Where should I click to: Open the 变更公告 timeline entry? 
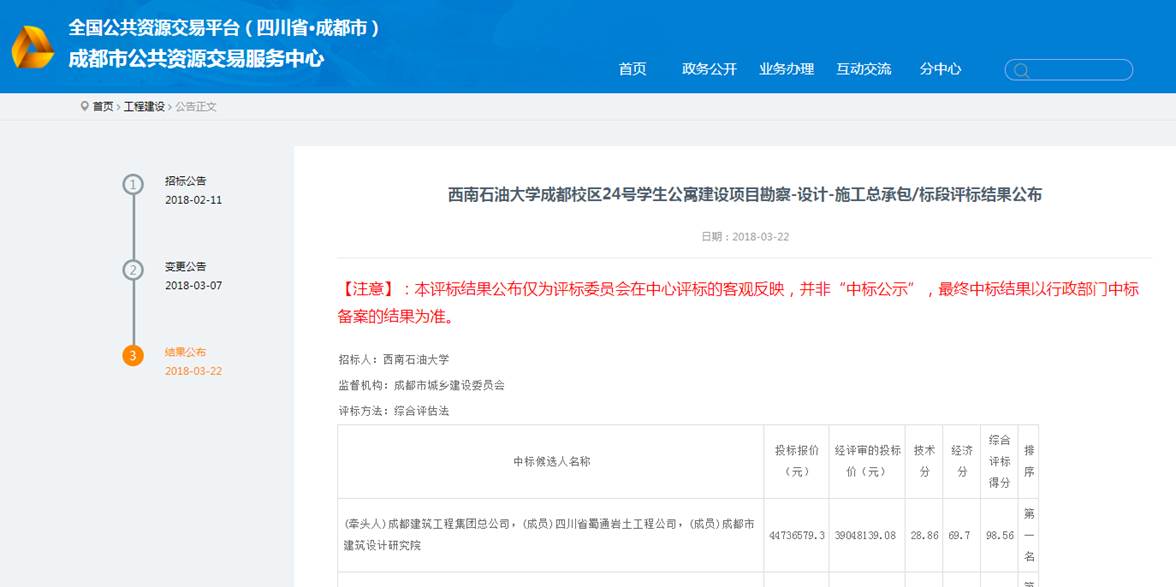pos(185,266)
